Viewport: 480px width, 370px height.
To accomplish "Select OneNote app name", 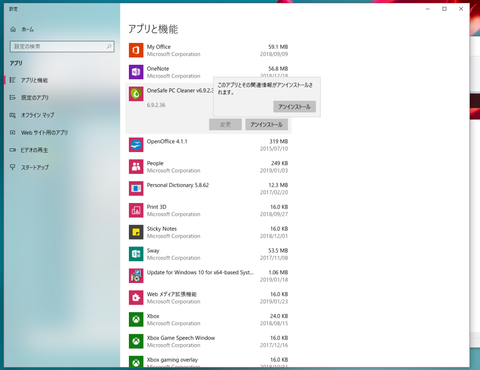I will (x=158, y=69).
